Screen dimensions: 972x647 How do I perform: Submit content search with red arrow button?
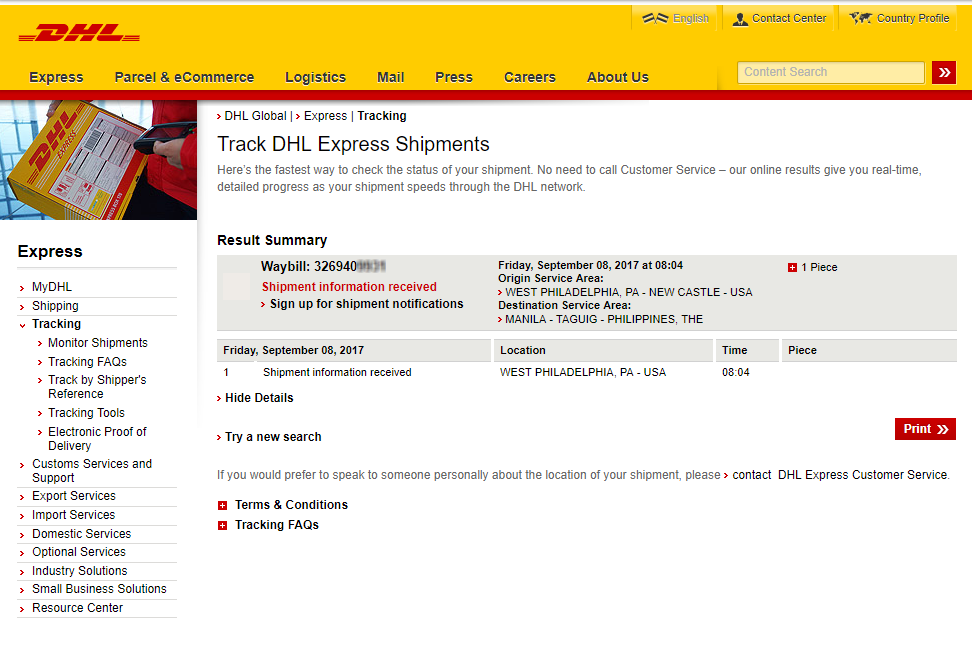pos(943,73)
